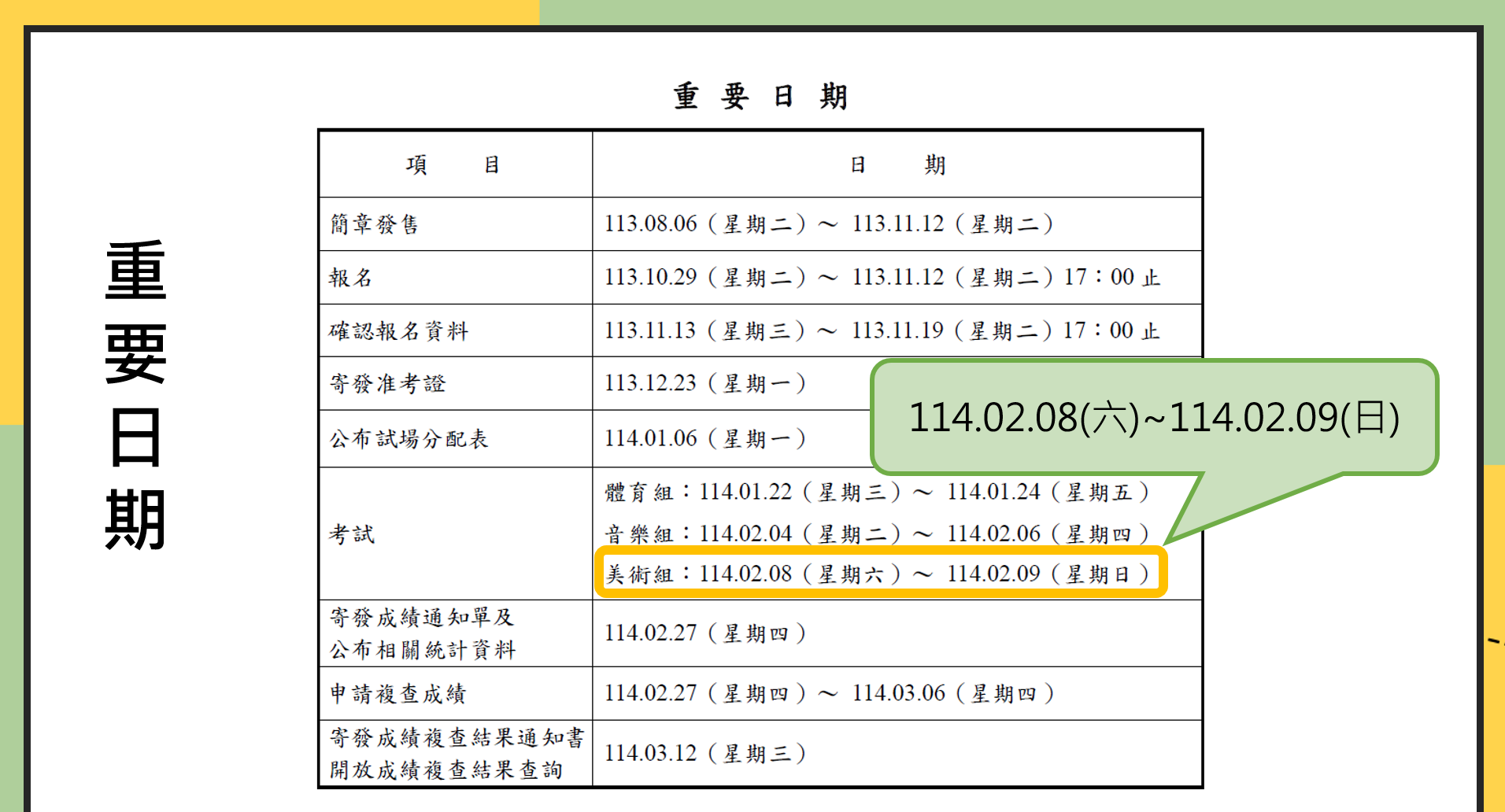Click the 寄發准考證 row label
Screen dimensions: 1505x812
[x=387, y=384]
